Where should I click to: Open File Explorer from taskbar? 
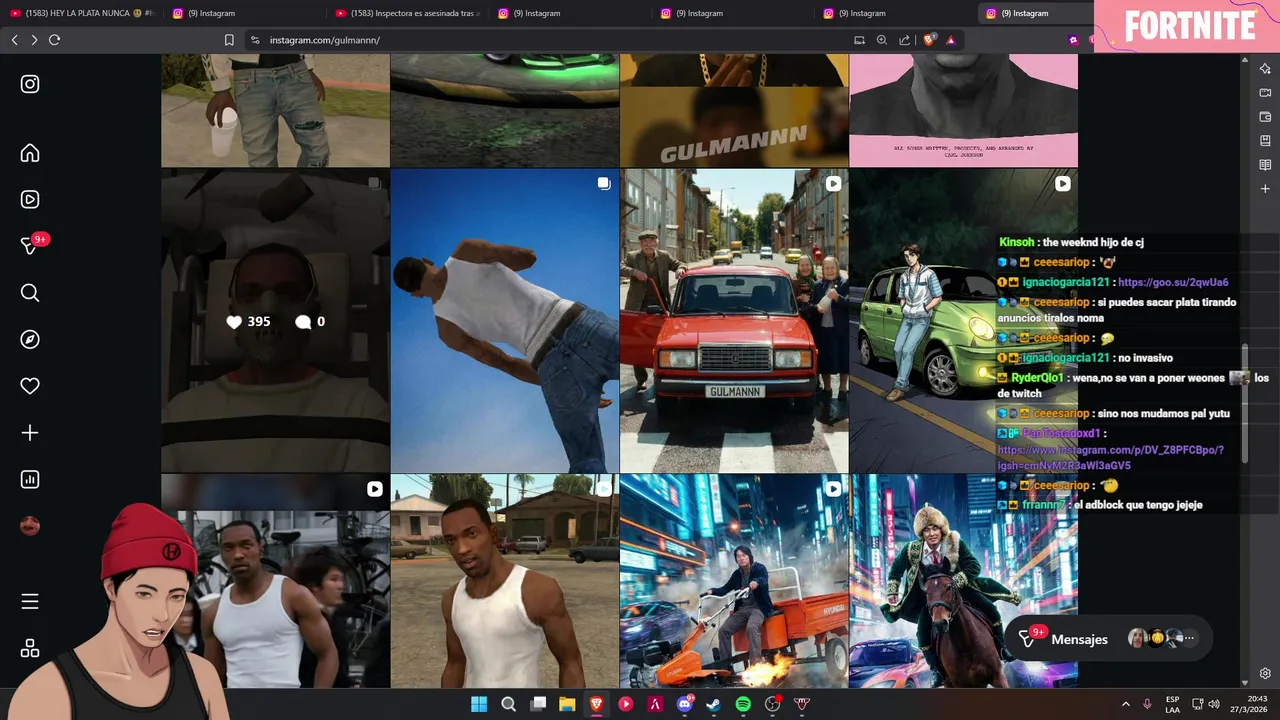coord(567,704)
